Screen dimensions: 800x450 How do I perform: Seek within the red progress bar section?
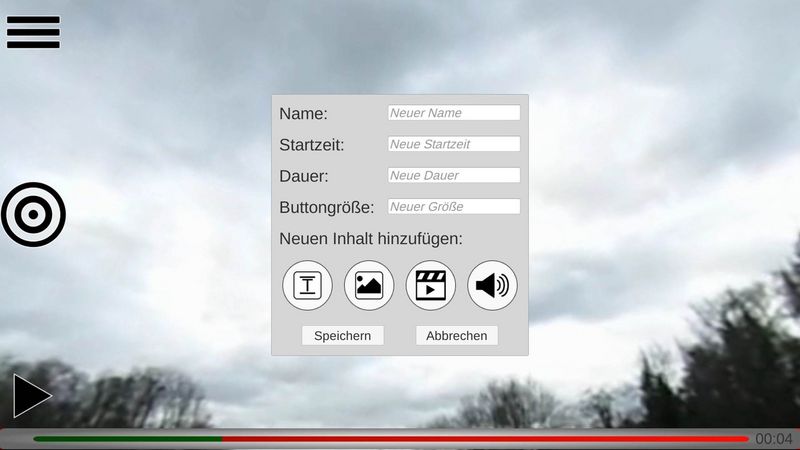pyautogui.click(x=485, y=439)
